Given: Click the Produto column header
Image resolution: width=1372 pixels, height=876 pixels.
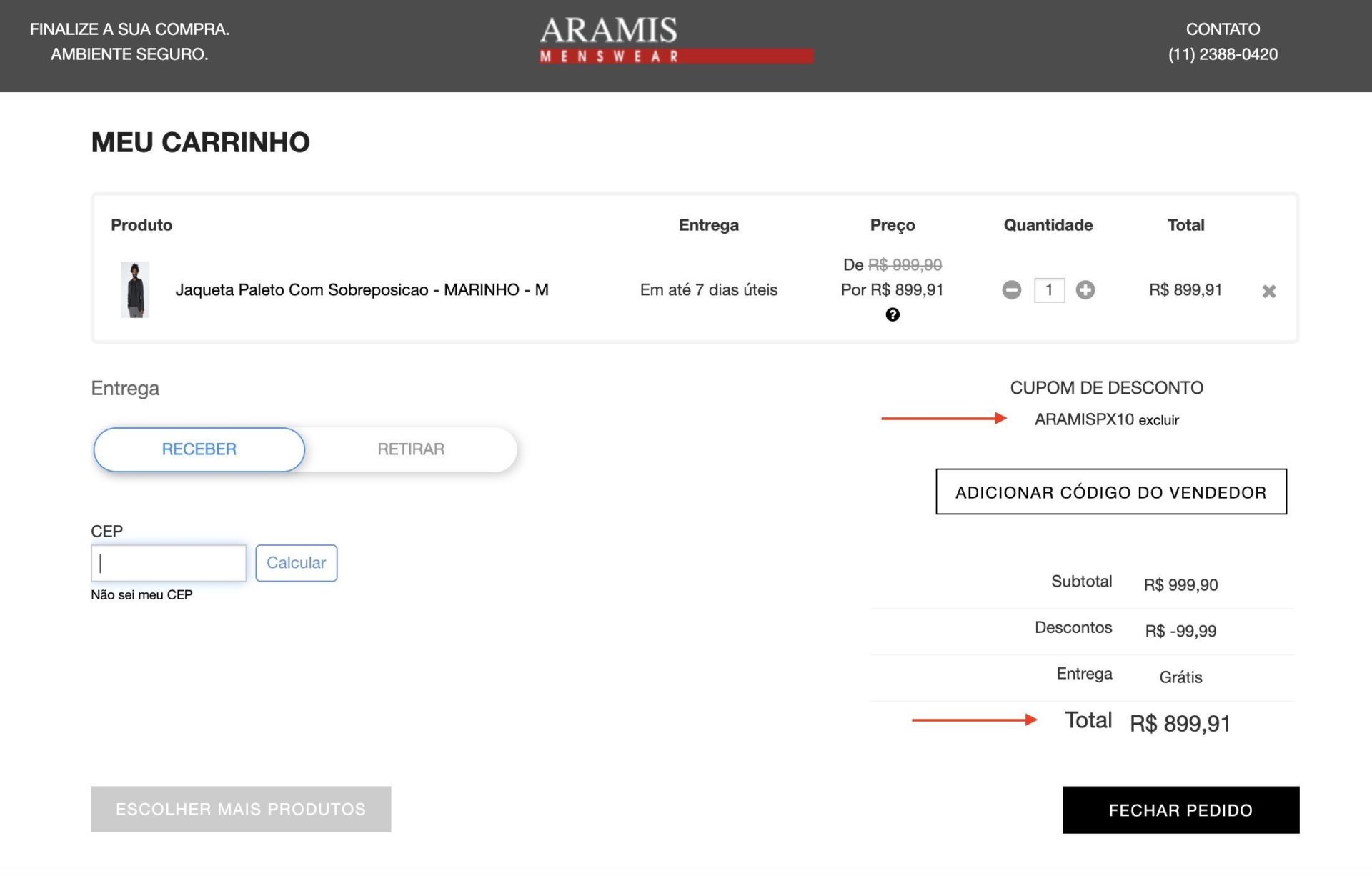Looking at the screenshot, I should (141, 225).
